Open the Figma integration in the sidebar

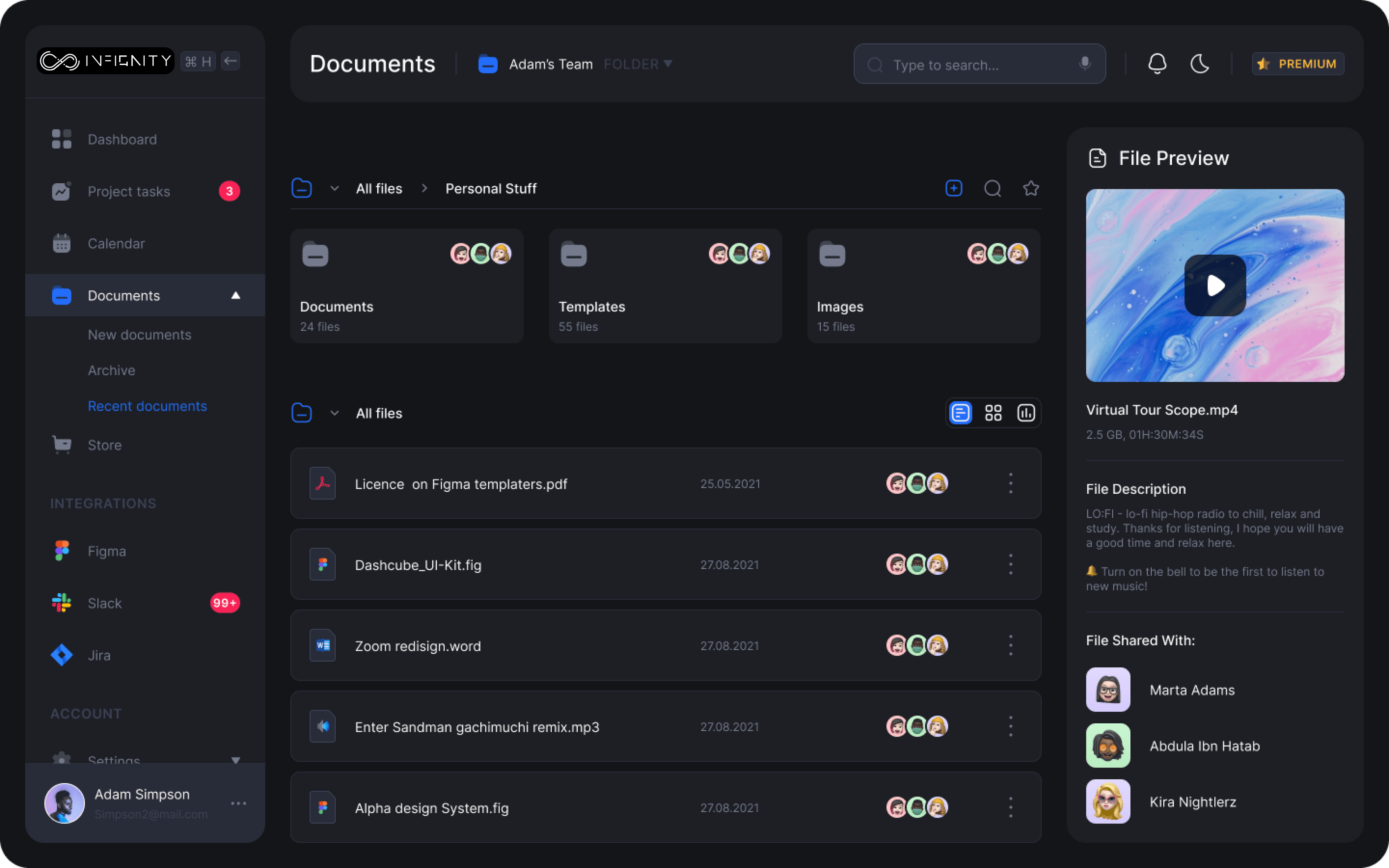point(106,551)
